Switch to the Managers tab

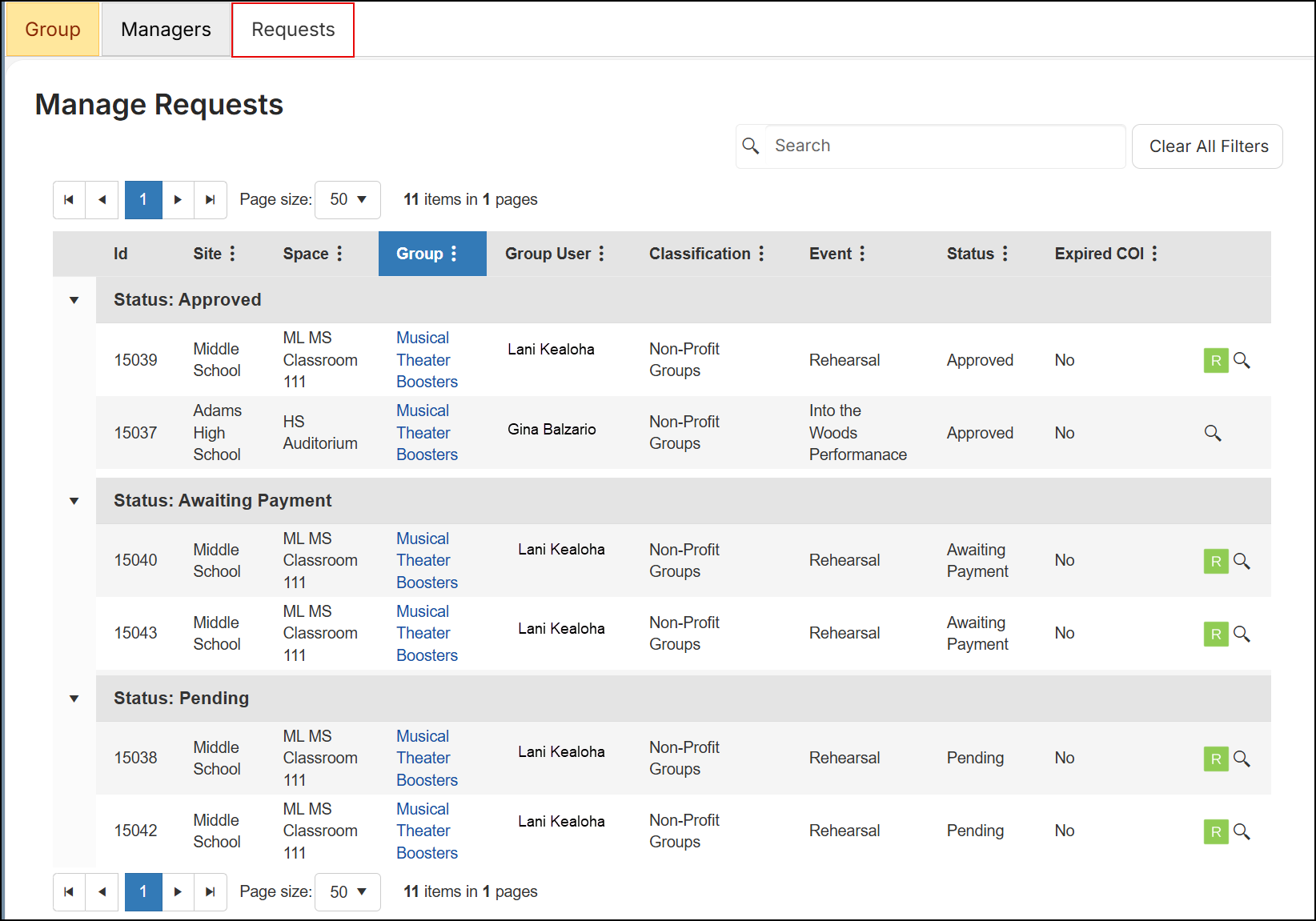pyautogui.click(x=166, y=30)
